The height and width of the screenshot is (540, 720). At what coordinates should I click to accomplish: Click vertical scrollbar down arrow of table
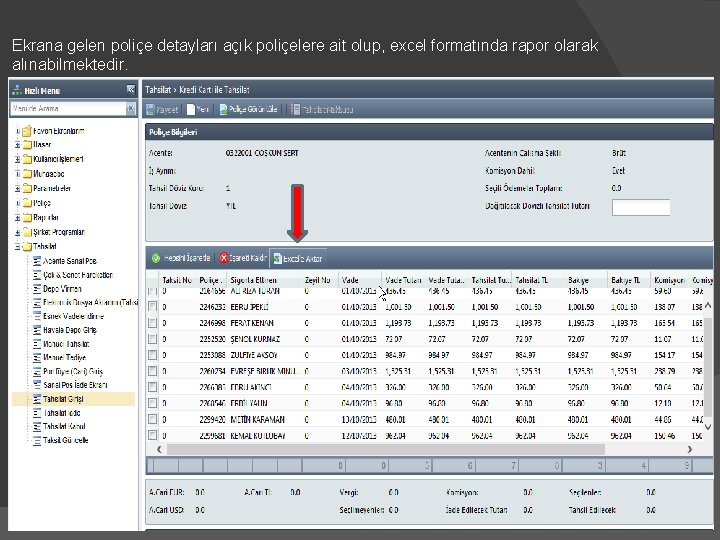(708, 427)
